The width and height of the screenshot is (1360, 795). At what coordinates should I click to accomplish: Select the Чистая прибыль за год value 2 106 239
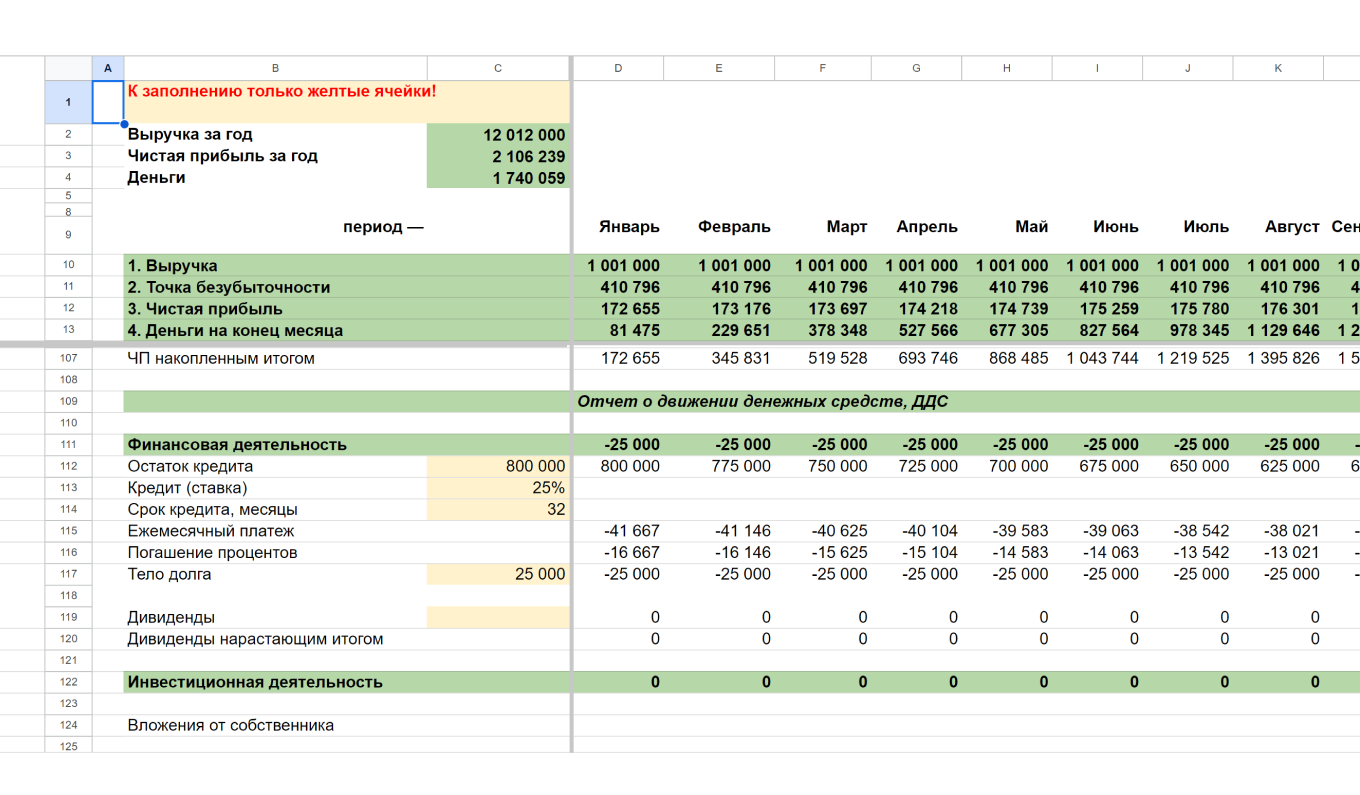(498, 157)
